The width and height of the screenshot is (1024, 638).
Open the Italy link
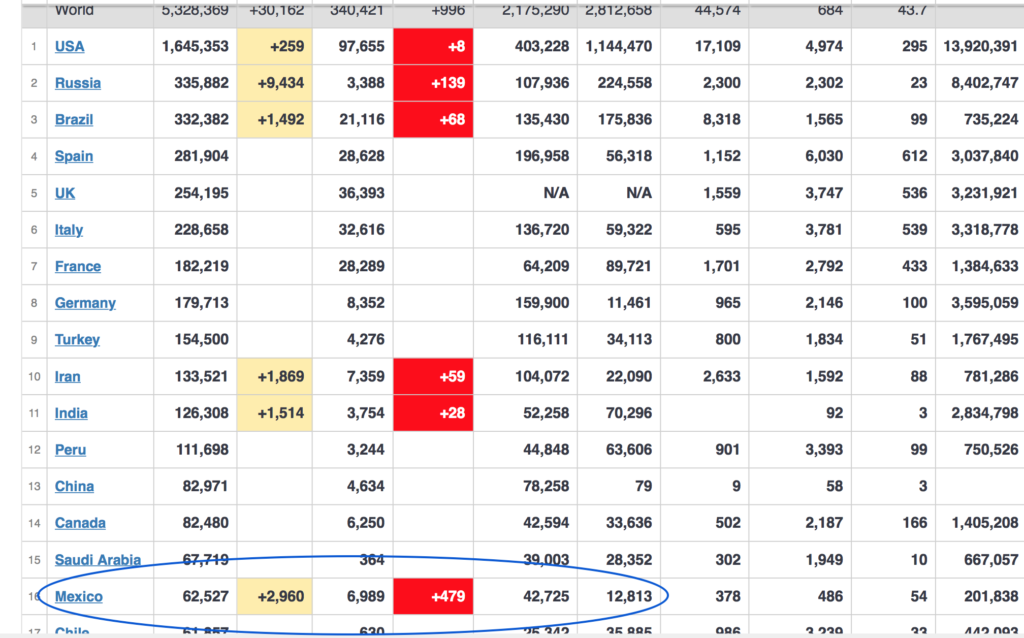(x=69, y=230)
